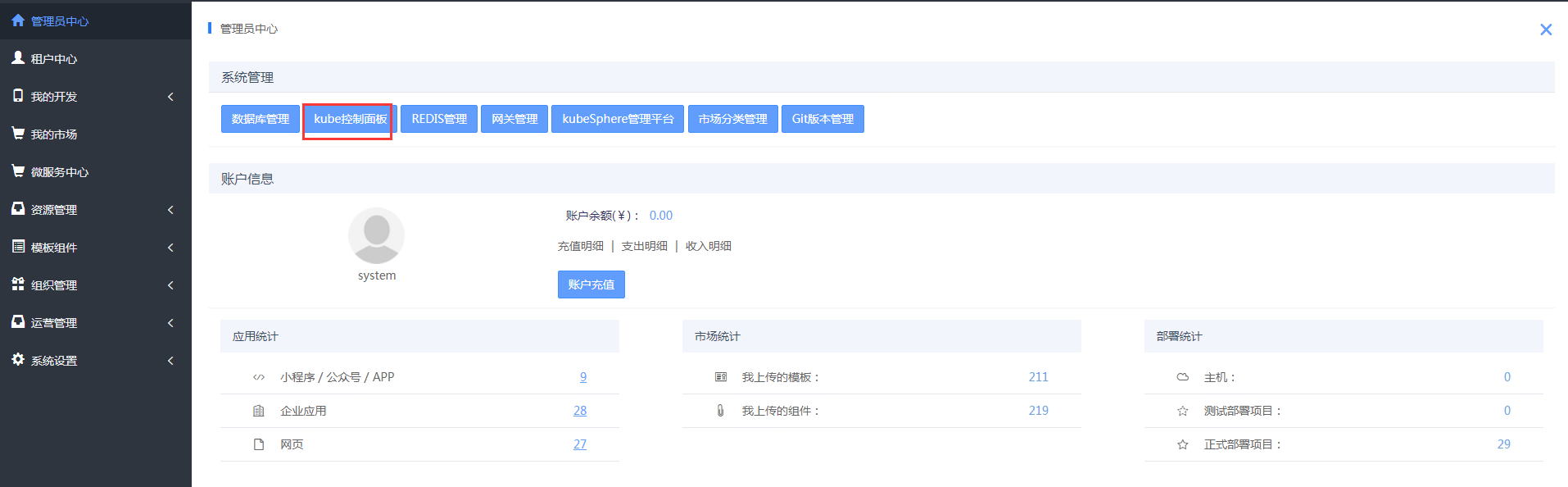Expand the 运营管理 chevron arrow
Screen dimensions: 1568x487
170,323
